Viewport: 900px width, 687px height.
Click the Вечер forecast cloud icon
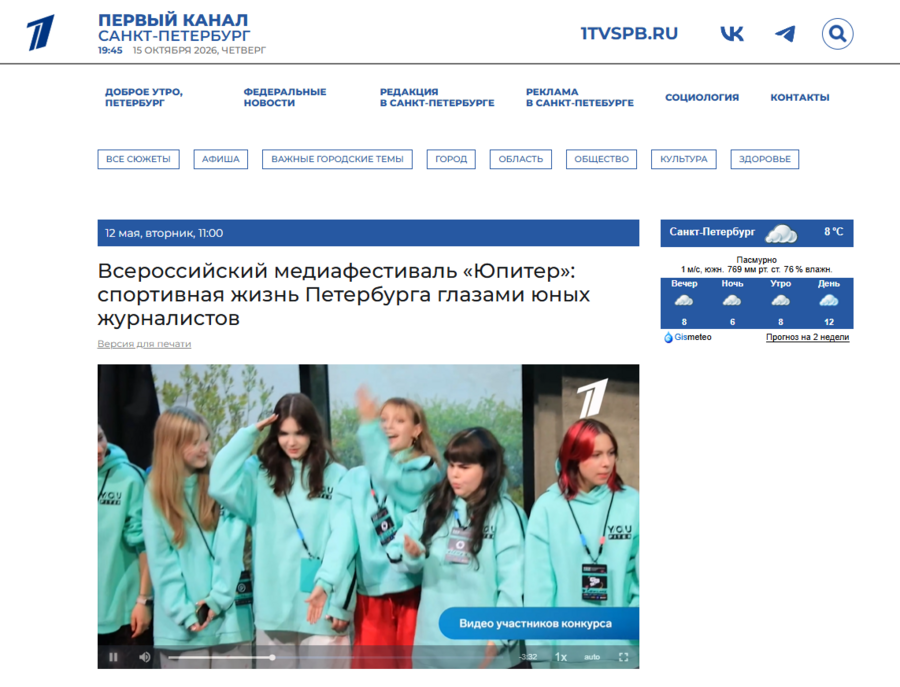coord(684,300)
